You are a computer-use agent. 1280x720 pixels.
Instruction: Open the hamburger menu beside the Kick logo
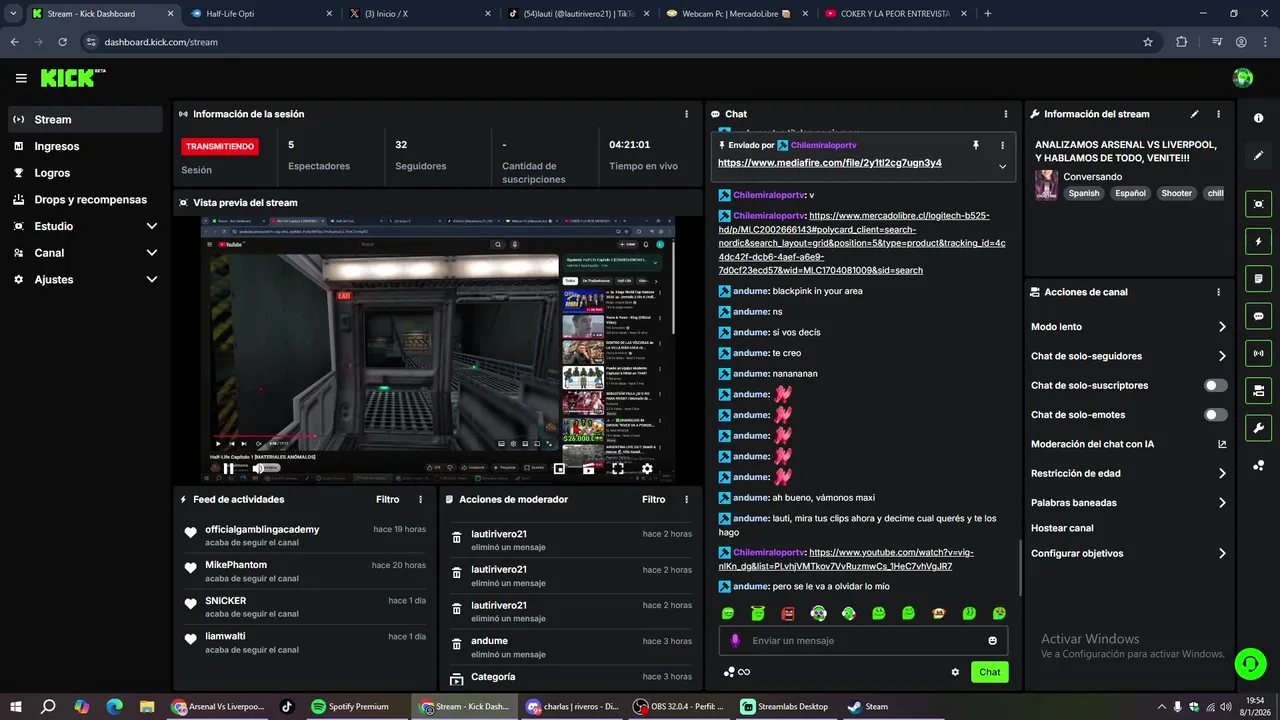point(21,78)
